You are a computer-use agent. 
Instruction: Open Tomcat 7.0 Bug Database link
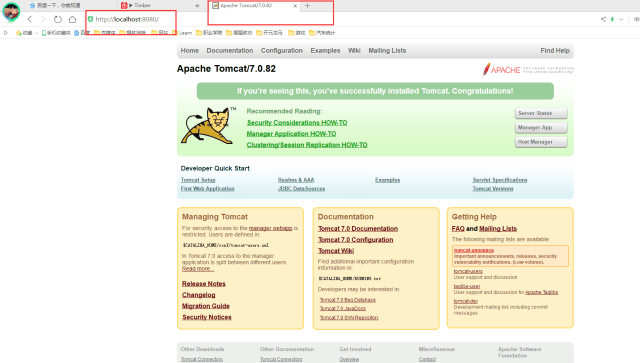(x=347, y=300)
